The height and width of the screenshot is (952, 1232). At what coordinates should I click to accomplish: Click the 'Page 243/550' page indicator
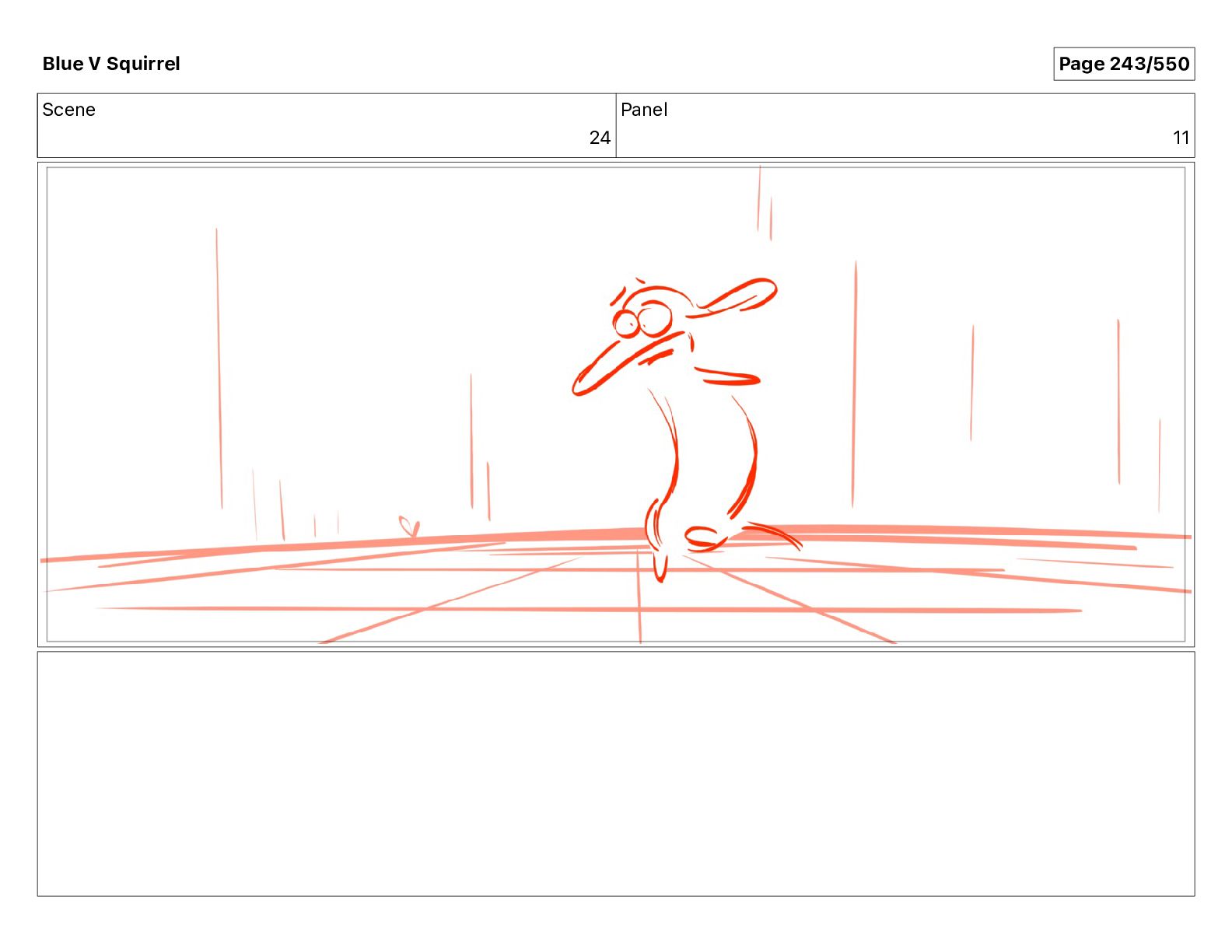(1124, 64)
